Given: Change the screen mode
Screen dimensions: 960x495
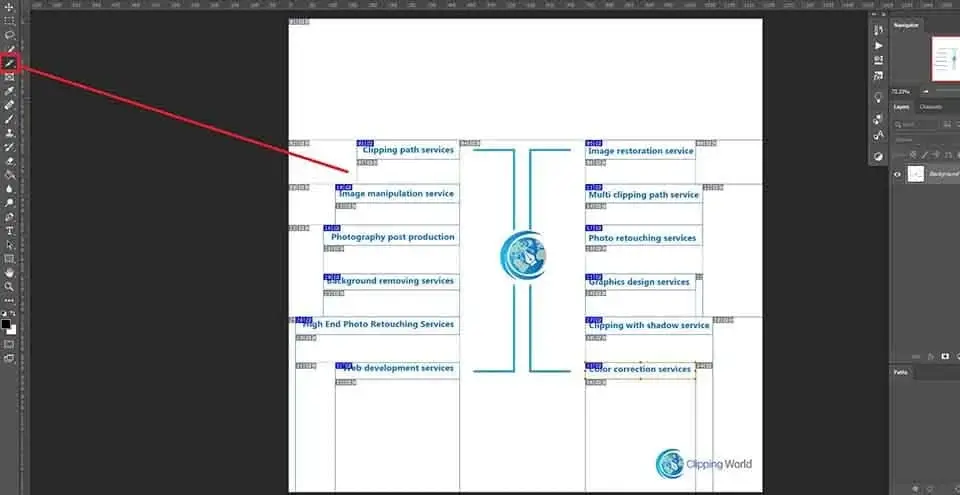Looking at the screenshot, I should pos(9,359).
